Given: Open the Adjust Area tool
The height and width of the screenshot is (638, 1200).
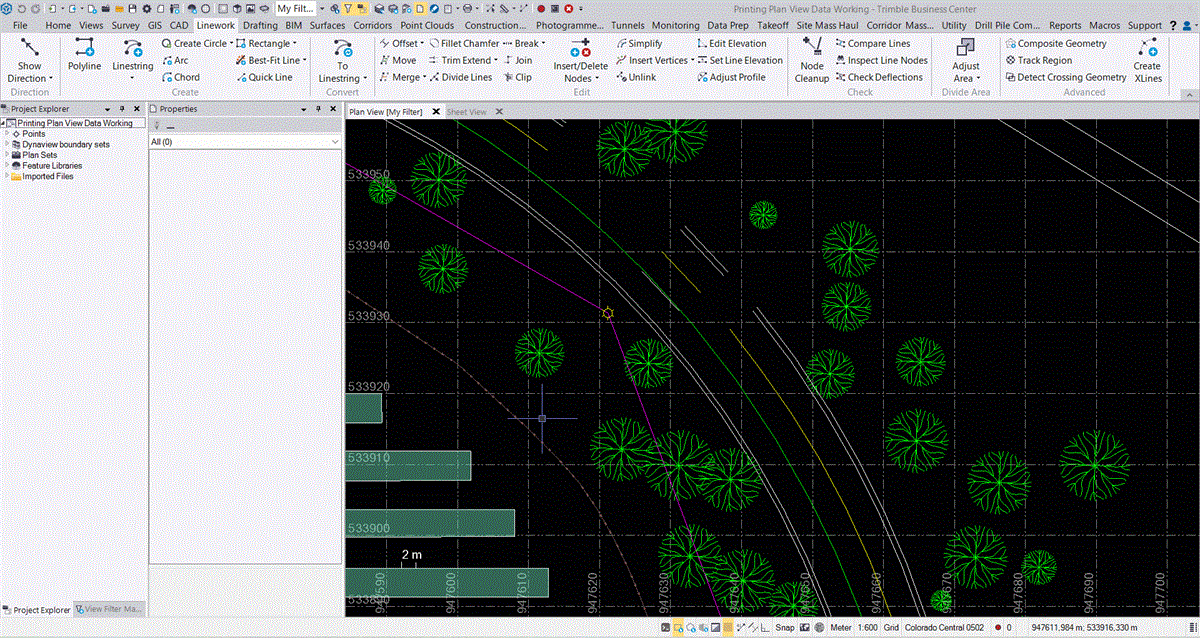Looking at the screenshot, I should [x=966, y=60].
